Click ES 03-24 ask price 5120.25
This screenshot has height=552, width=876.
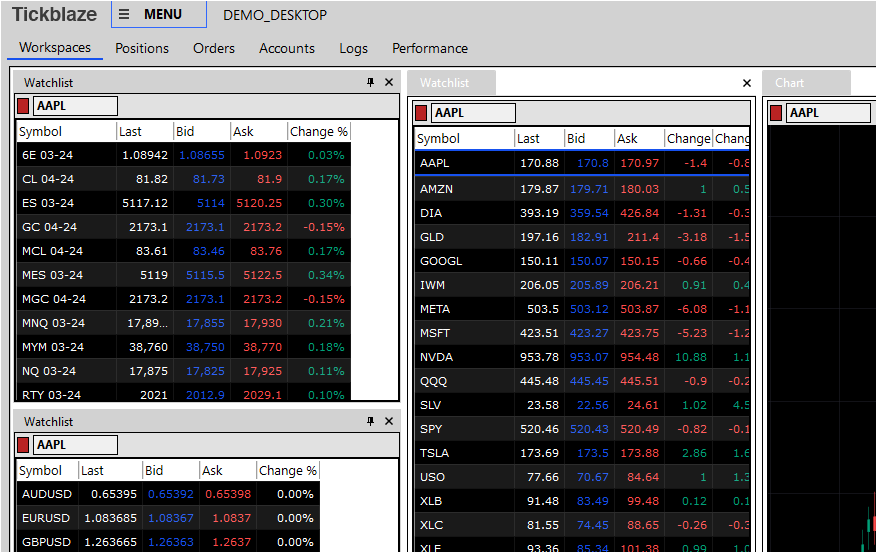tap(259, 203)
